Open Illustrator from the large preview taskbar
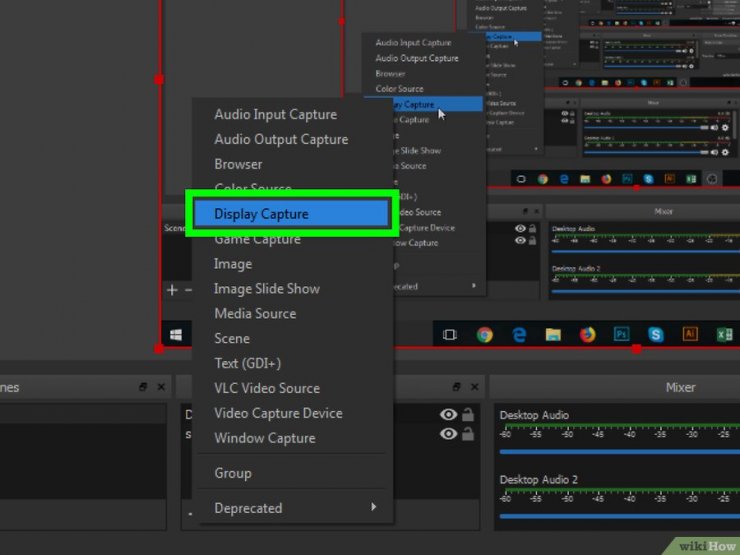The height and width of the screenshot is (555, 740). coord(690,334)
